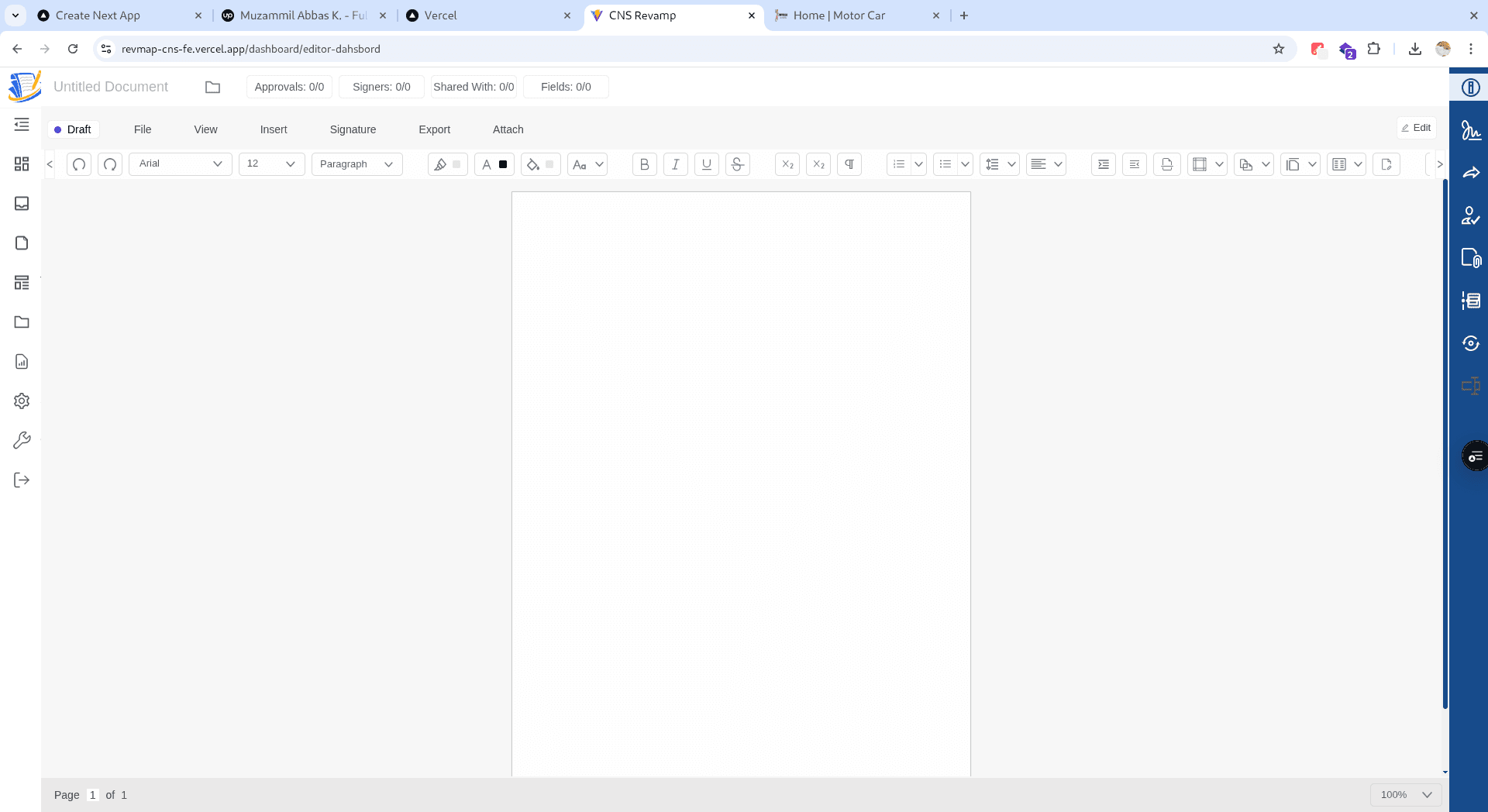Viewport: 1488px width, 812px height.
Task: Open the Insert menu
Action: pyautogui.click(x=274, y=129)
